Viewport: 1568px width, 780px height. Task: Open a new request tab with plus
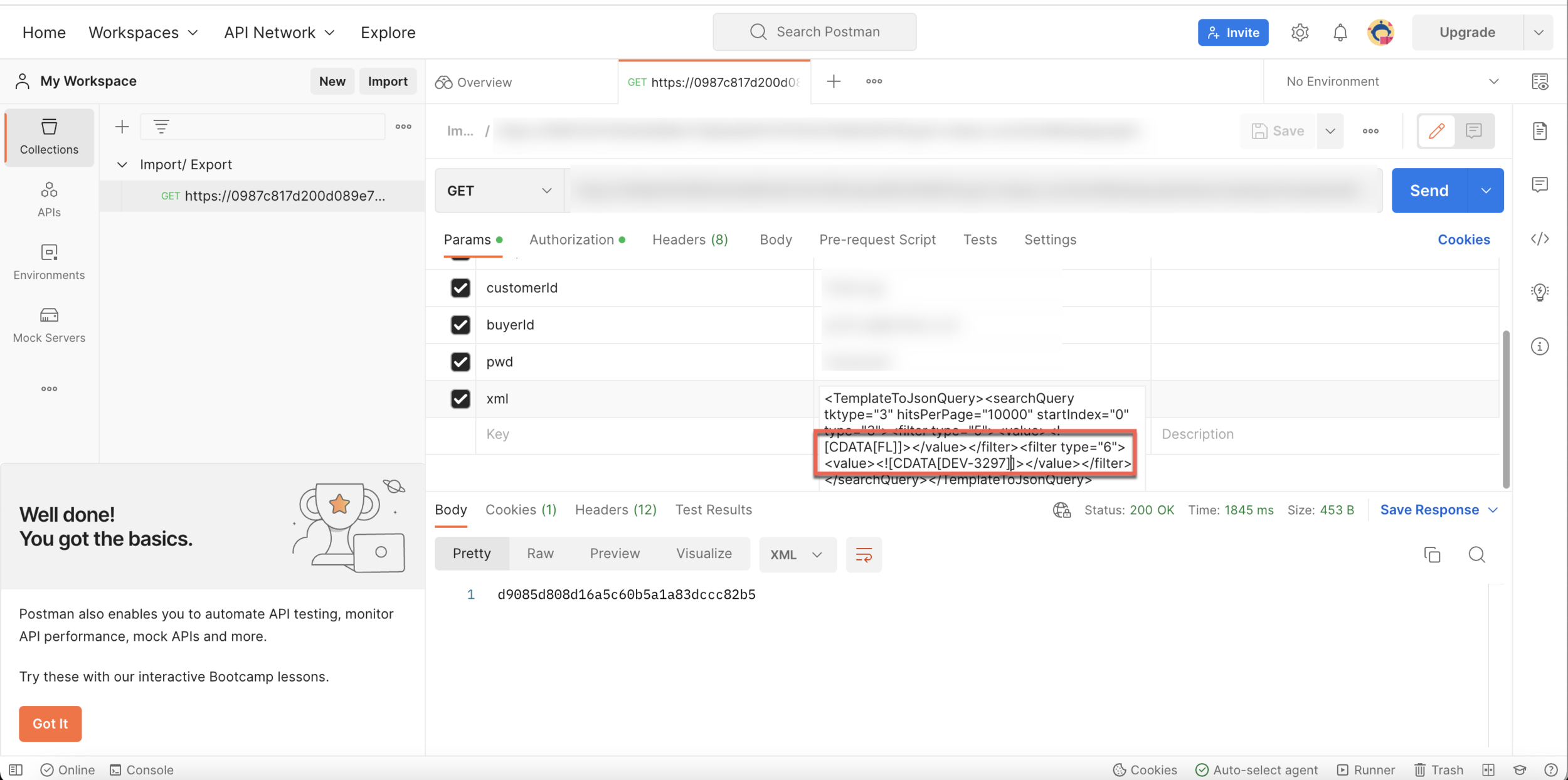pos(834,81)
